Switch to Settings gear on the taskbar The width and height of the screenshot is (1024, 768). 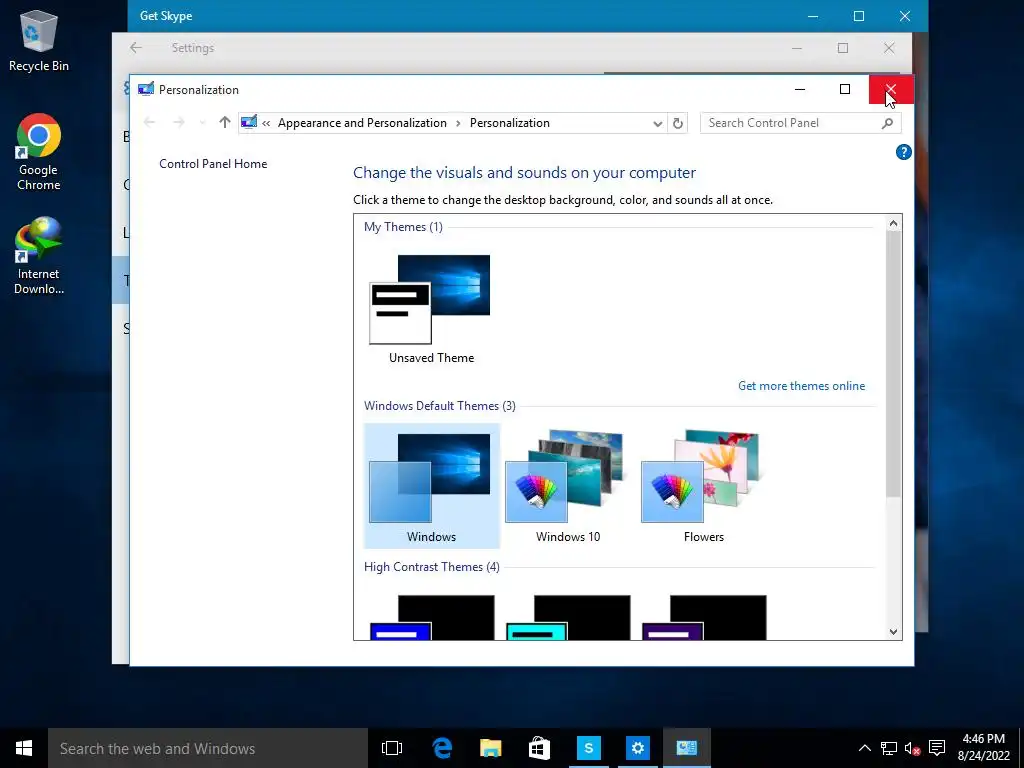point(637,748)
